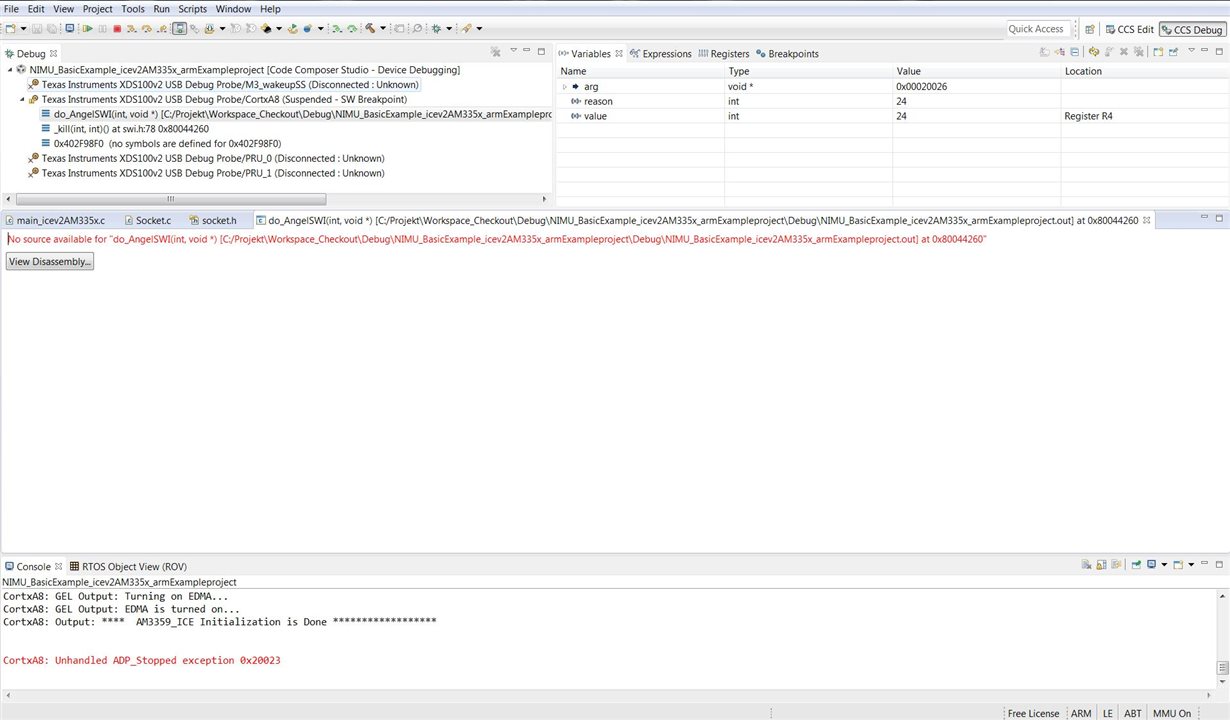Open main_icev2AM335x.c editor tab
This screenshot has width=1230, height=720.
[x=54, y=220]
